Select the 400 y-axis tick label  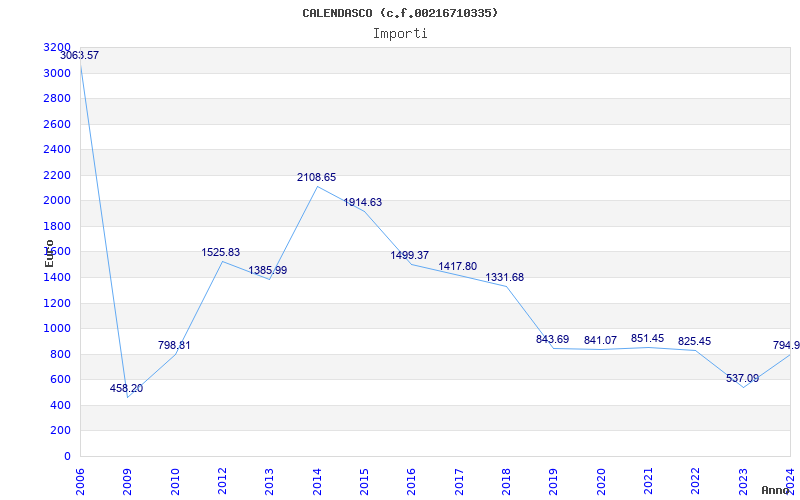(x=60, y=405)
